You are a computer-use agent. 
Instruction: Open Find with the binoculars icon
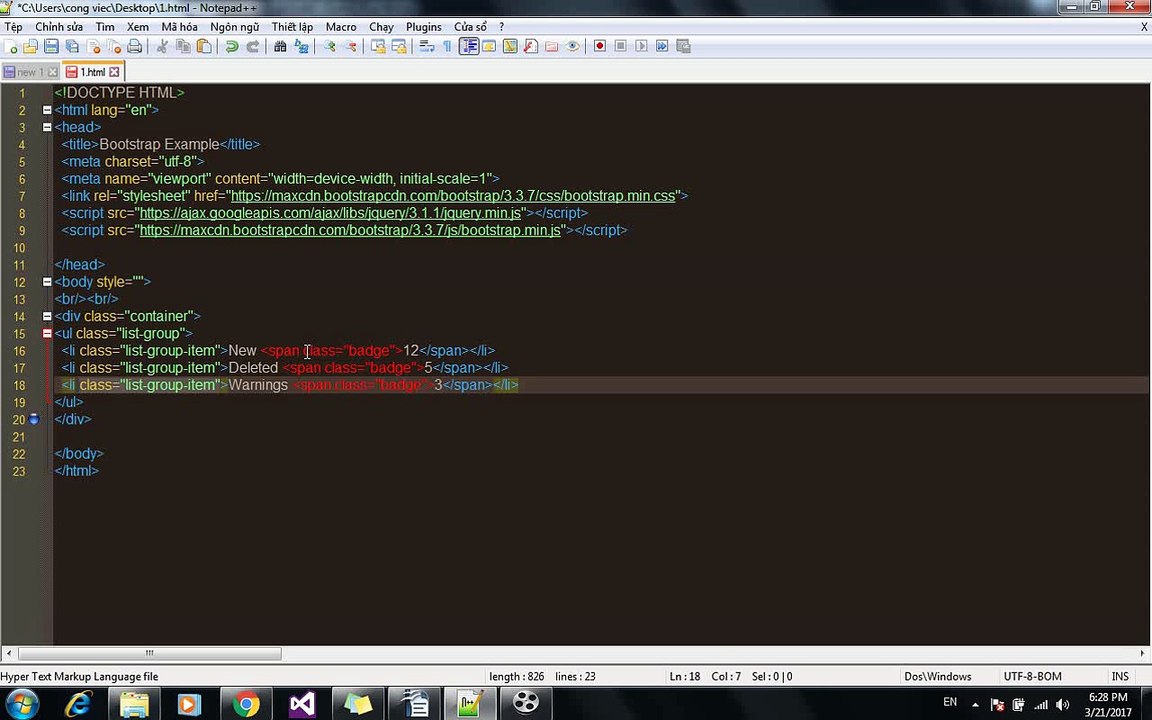[280, 46]
